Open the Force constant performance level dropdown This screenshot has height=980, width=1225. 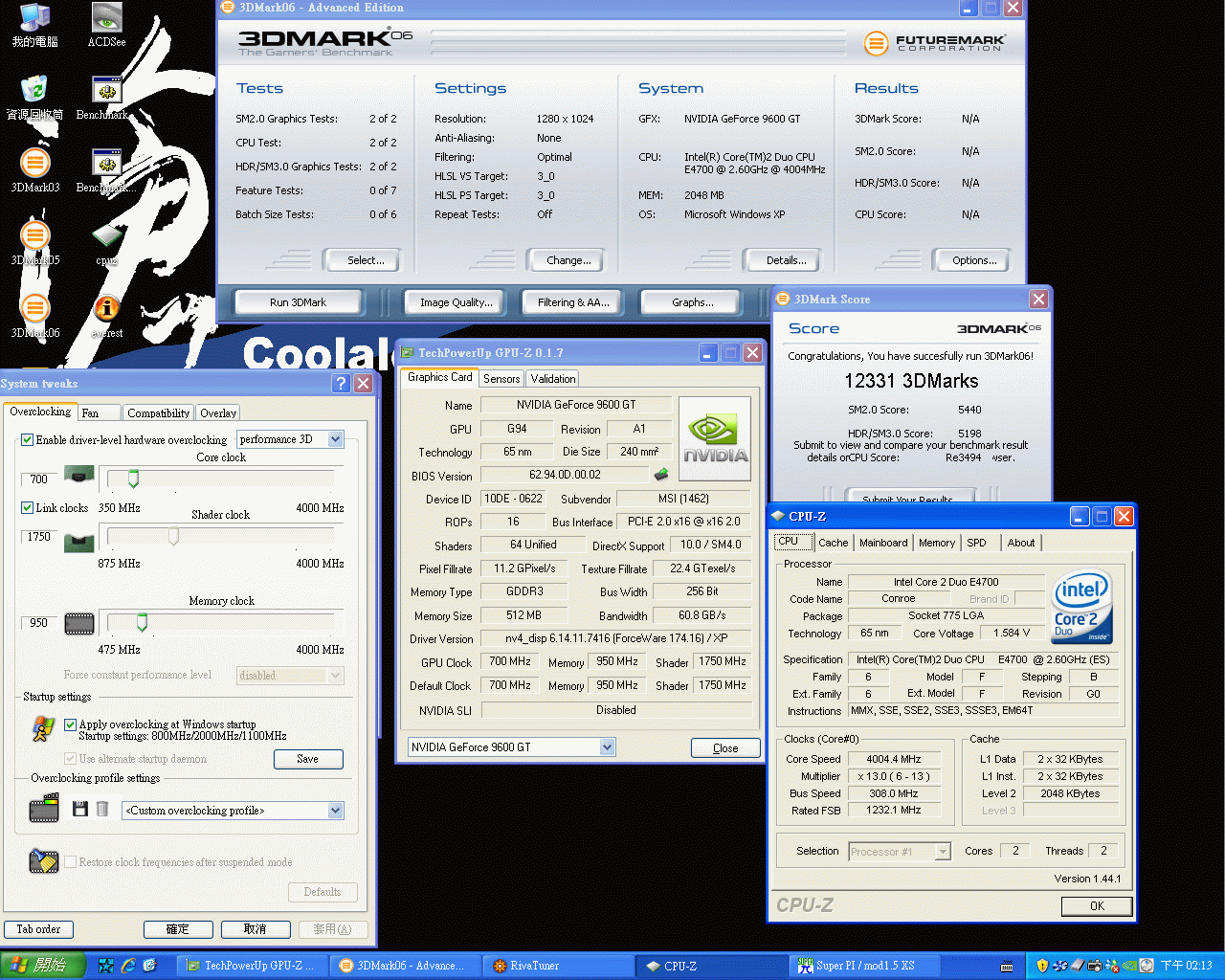tap(290, 676)
